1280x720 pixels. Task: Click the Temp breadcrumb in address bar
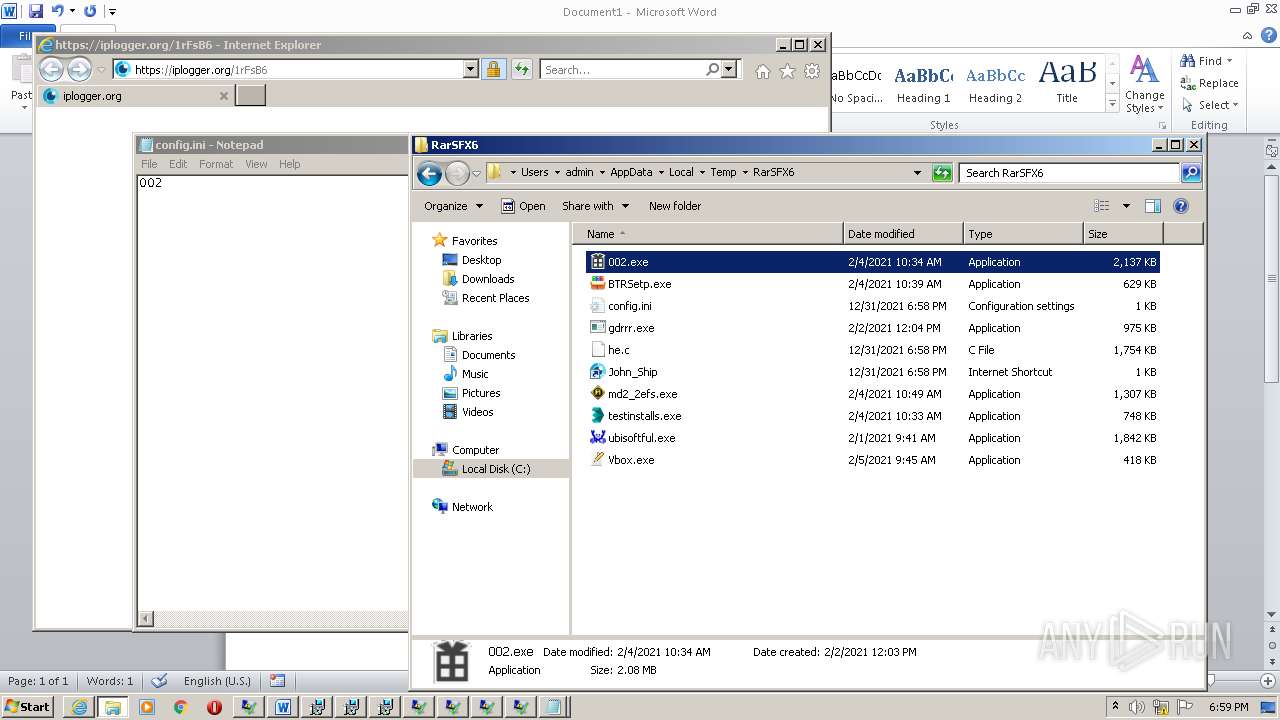pos(723,172)
